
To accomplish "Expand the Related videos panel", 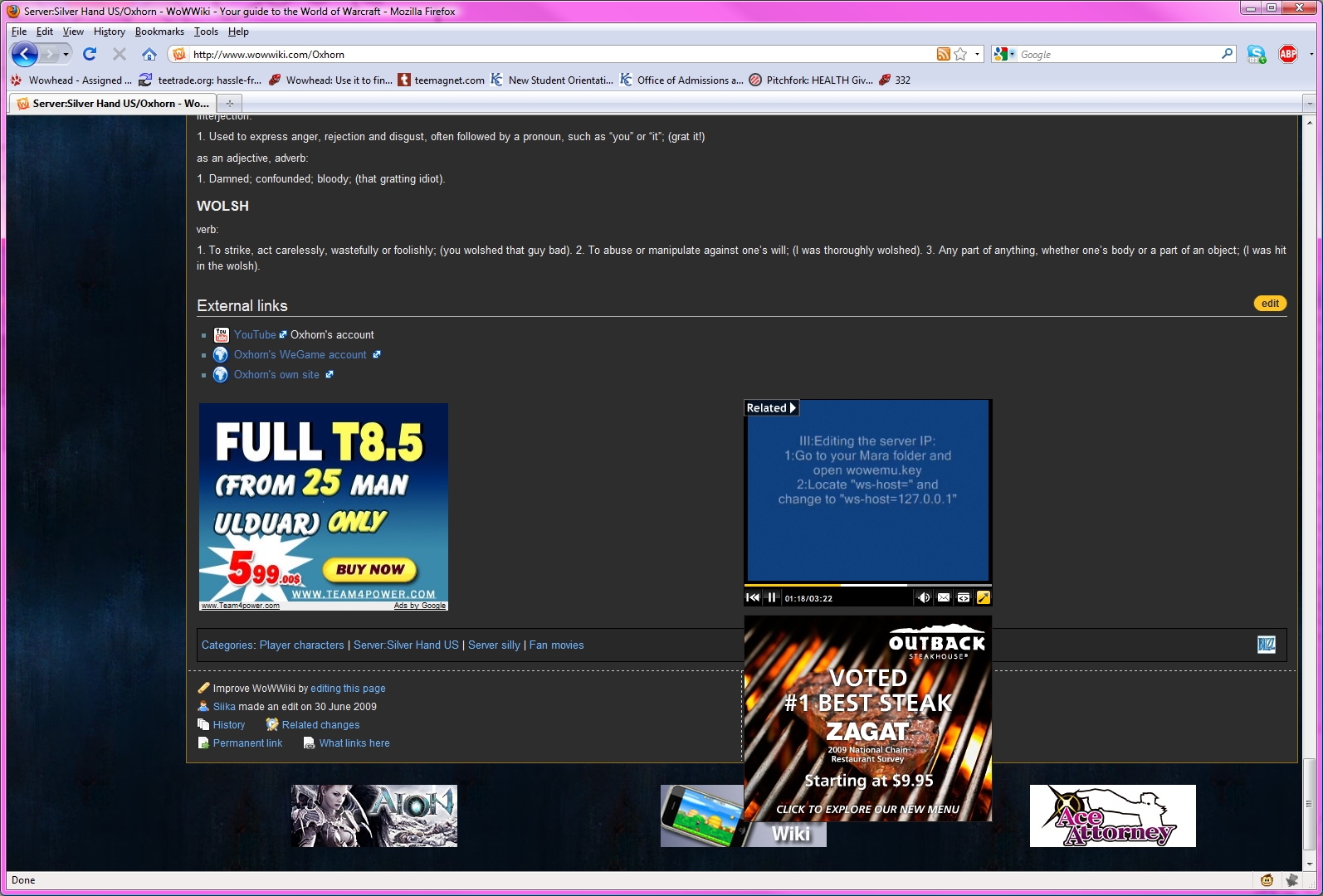I will (x=771, y=408).
